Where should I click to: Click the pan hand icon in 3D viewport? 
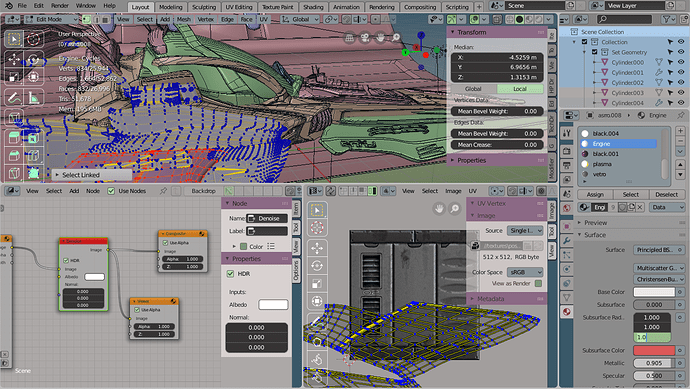click(380, 38)
